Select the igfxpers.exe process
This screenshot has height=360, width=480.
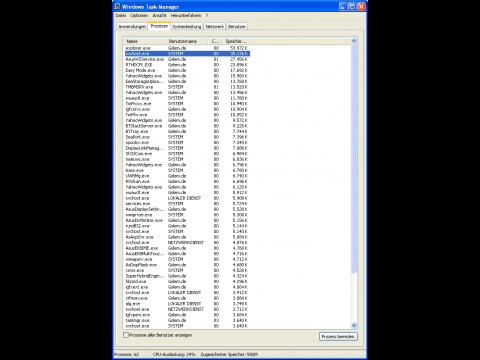click(187, 315)
